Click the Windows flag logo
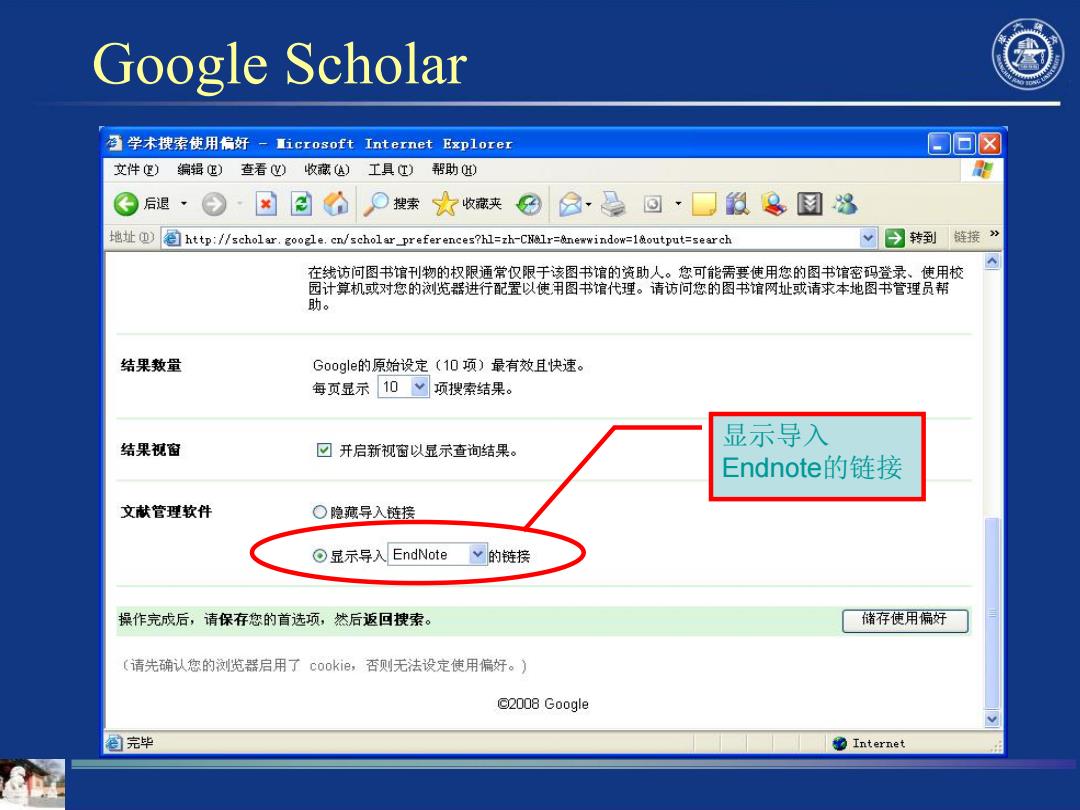The width and height of the screenshot is (1080, 810). coord(982,169)
